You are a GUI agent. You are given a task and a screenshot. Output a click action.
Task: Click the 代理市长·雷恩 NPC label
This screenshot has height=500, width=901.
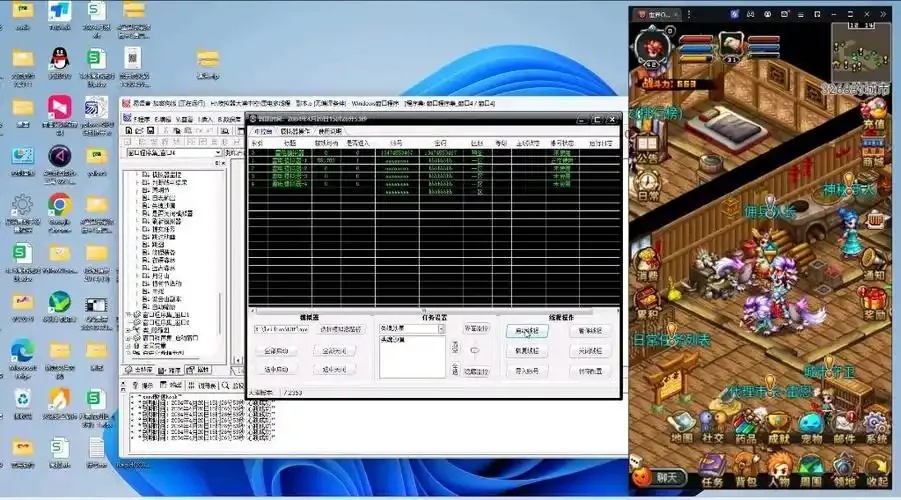[769, 392]
